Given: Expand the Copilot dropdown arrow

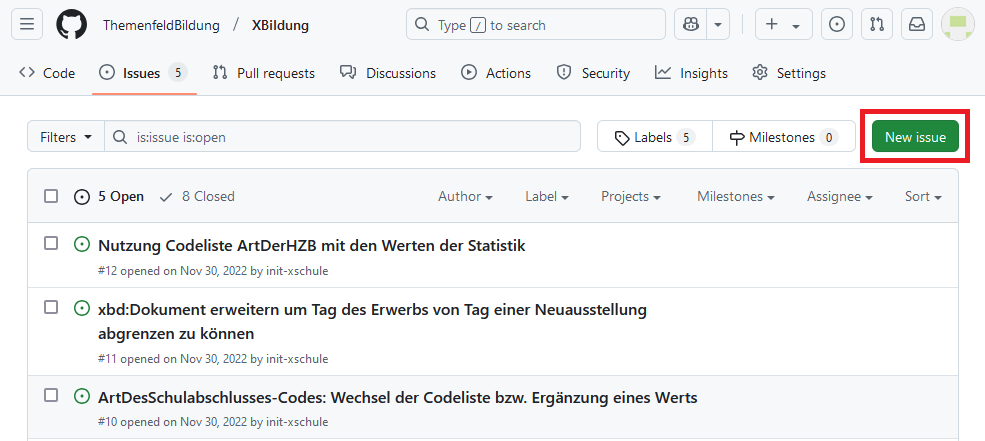Looking at the screenshot, I should coord(718,24).
